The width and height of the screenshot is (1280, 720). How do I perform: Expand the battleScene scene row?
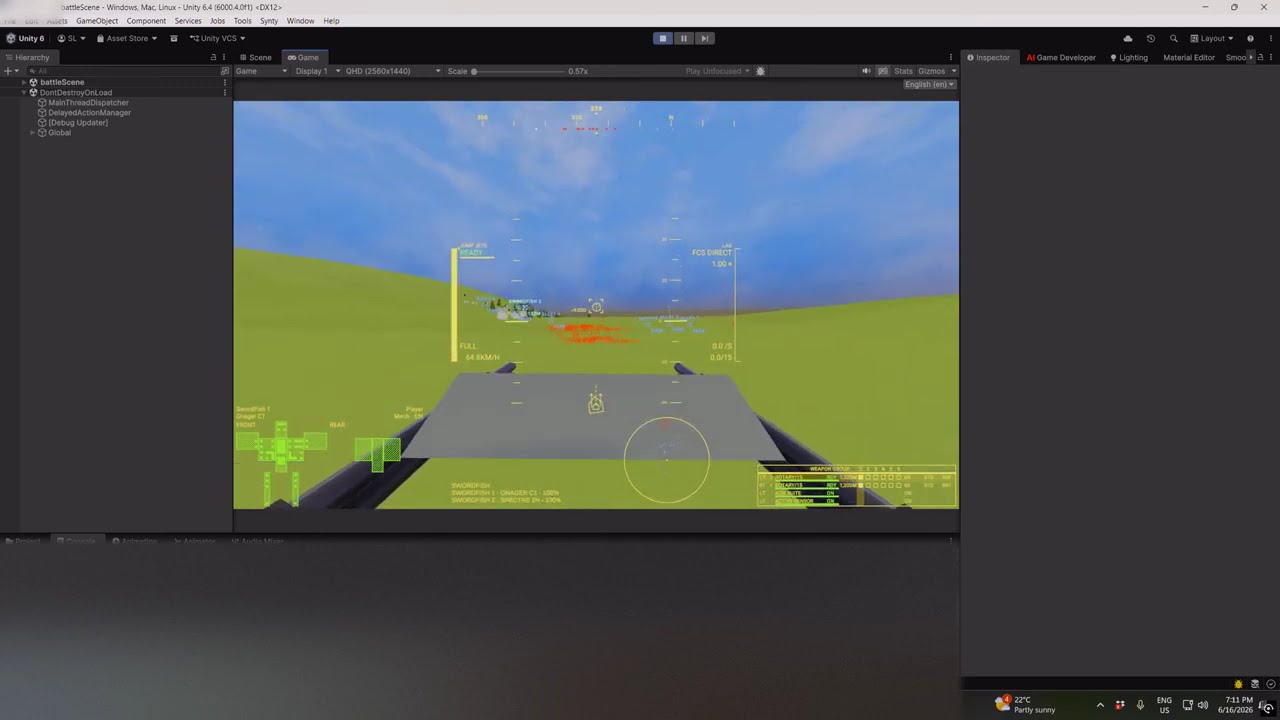[24, 82]
